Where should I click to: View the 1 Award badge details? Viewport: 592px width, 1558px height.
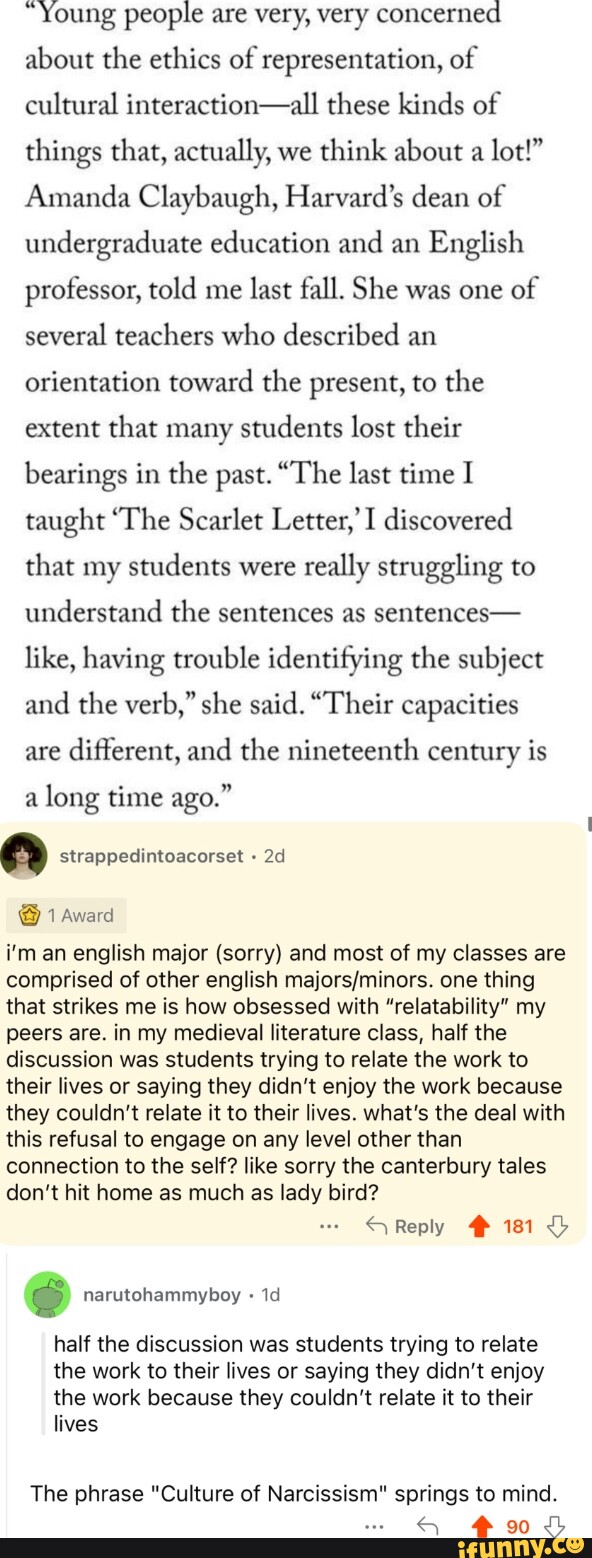pyautogui.click(x=66, y=915)
